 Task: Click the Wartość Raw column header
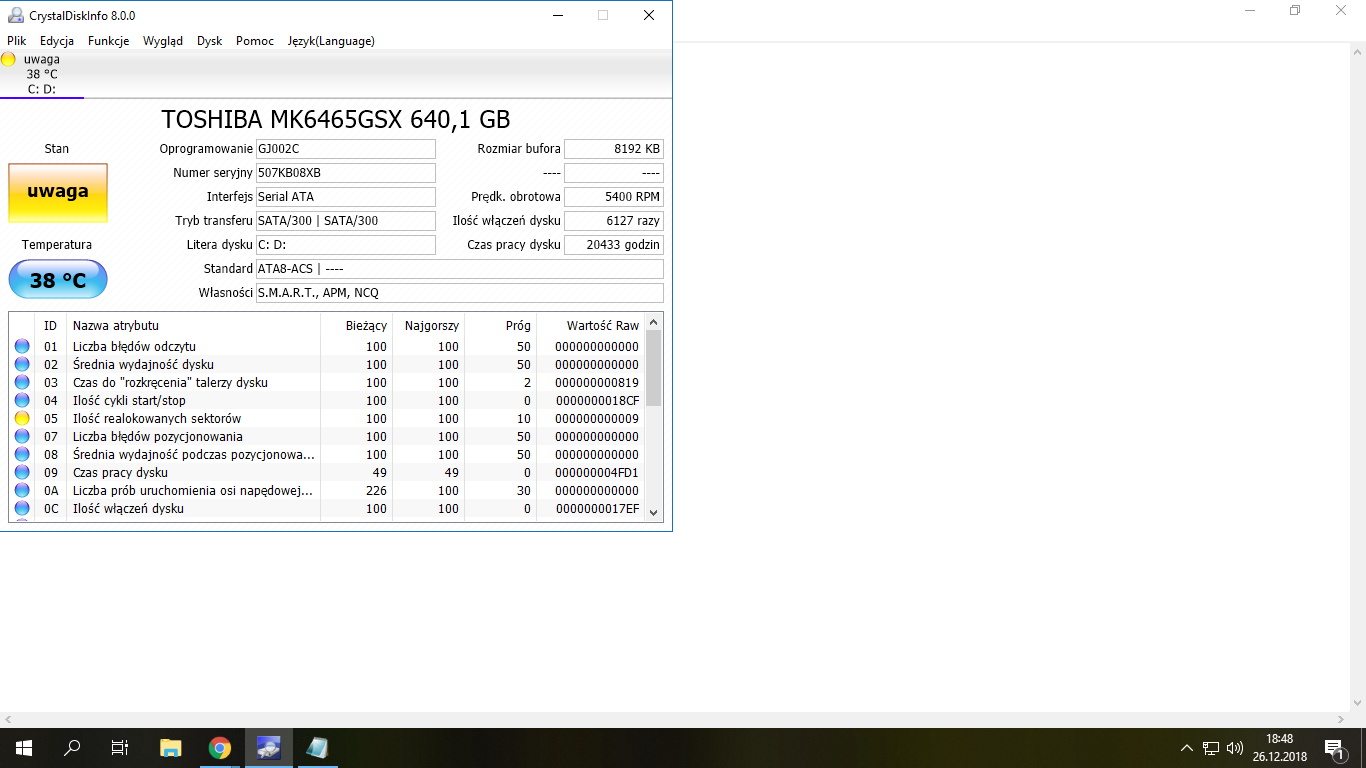click(x=590, y=325)
